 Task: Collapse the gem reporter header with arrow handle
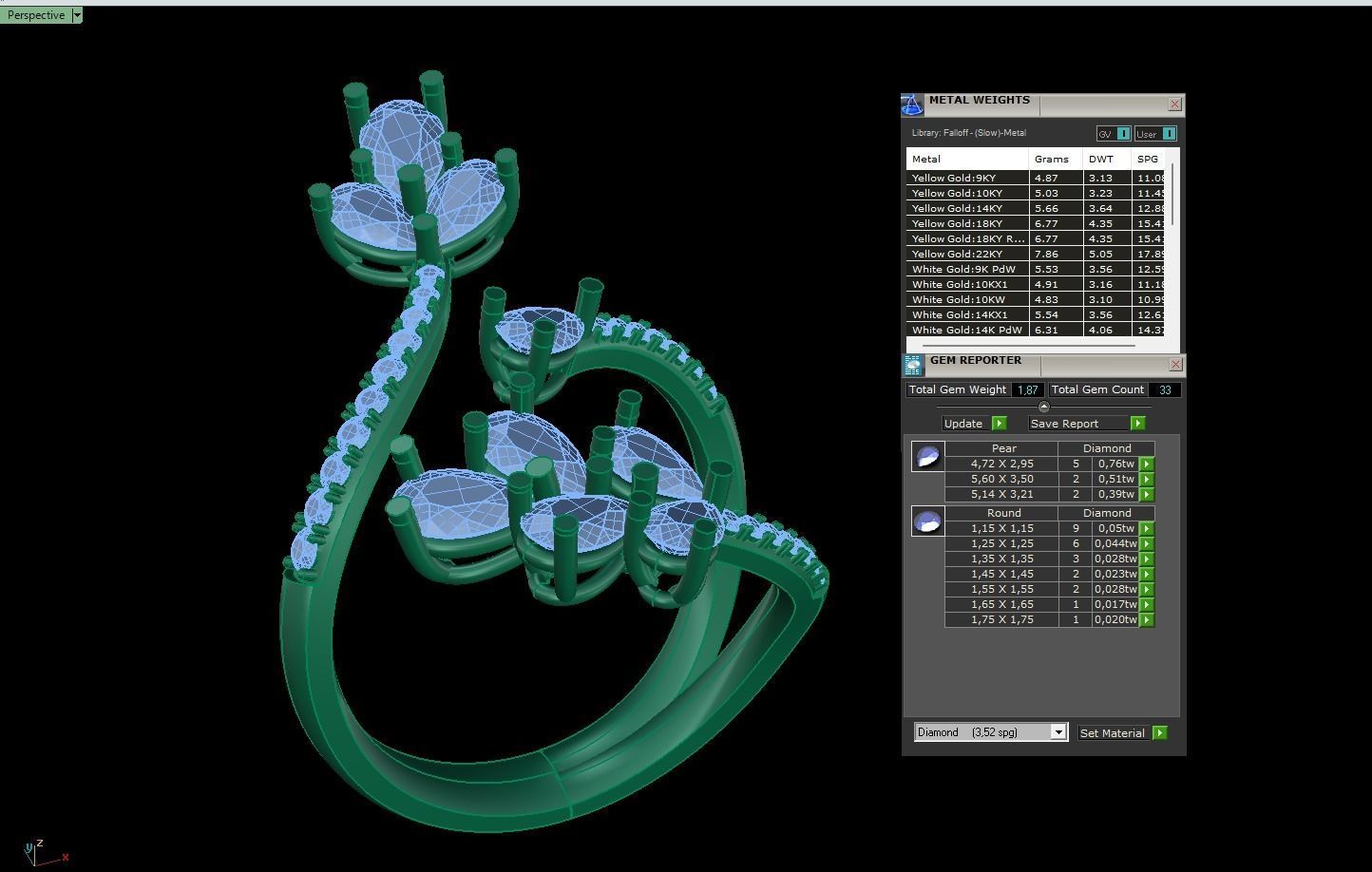pyautogui.click(x=1043, y=407)
